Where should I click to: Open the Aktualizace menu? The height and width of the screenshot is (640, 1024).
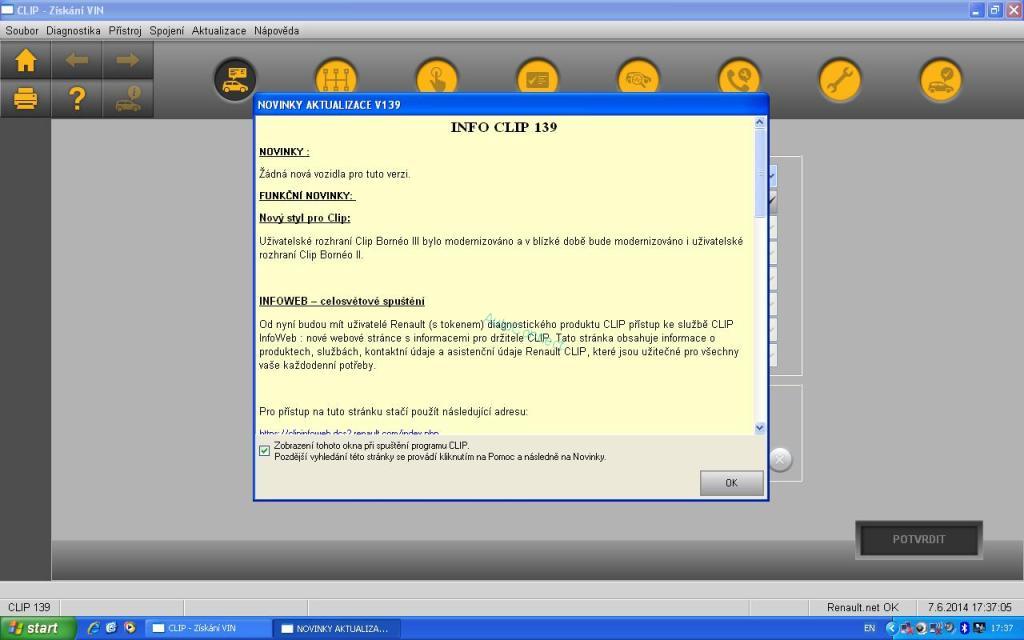click(219, 31)
